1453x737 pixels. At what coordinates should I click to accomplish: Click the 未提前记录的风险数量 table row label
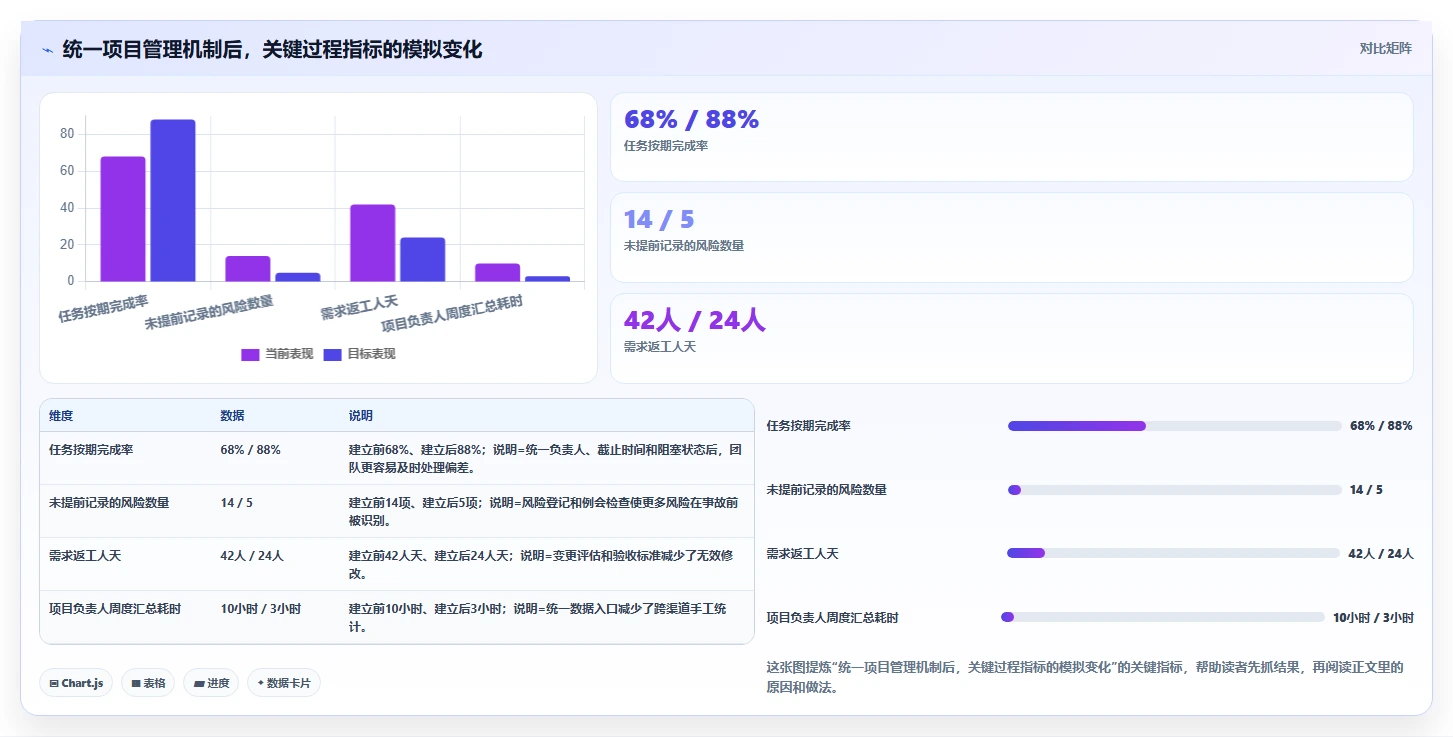[109, 503]
